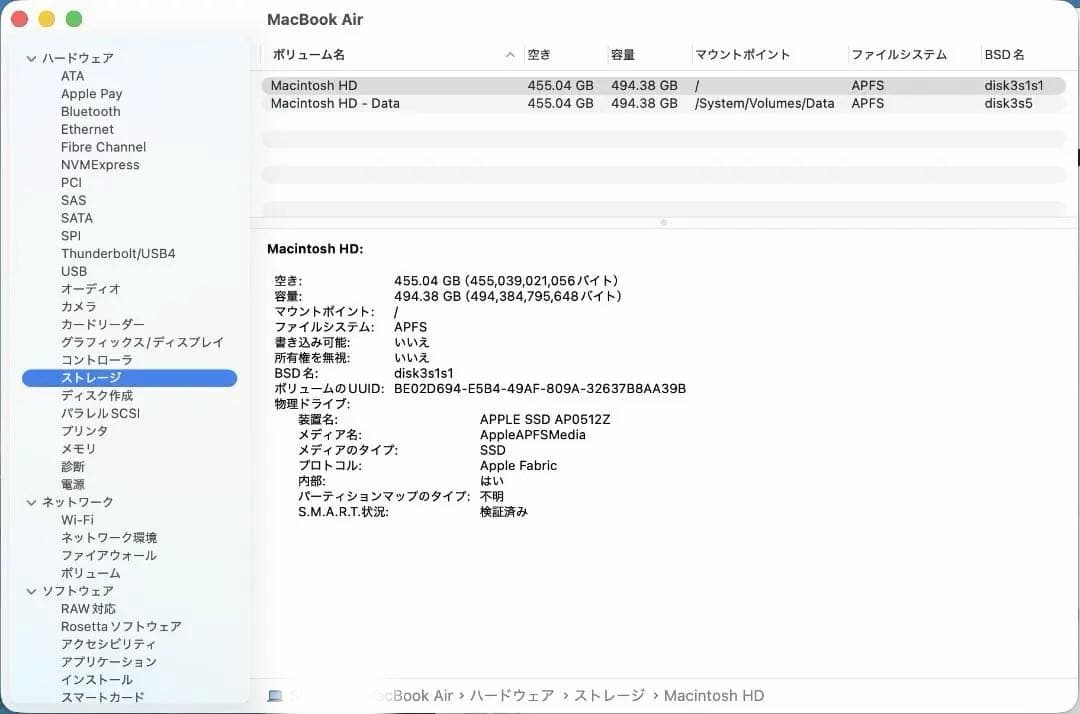Screen dimensions: 1080x714
Task: Collapse the ハードウェア section
Action: coord(32,58)
